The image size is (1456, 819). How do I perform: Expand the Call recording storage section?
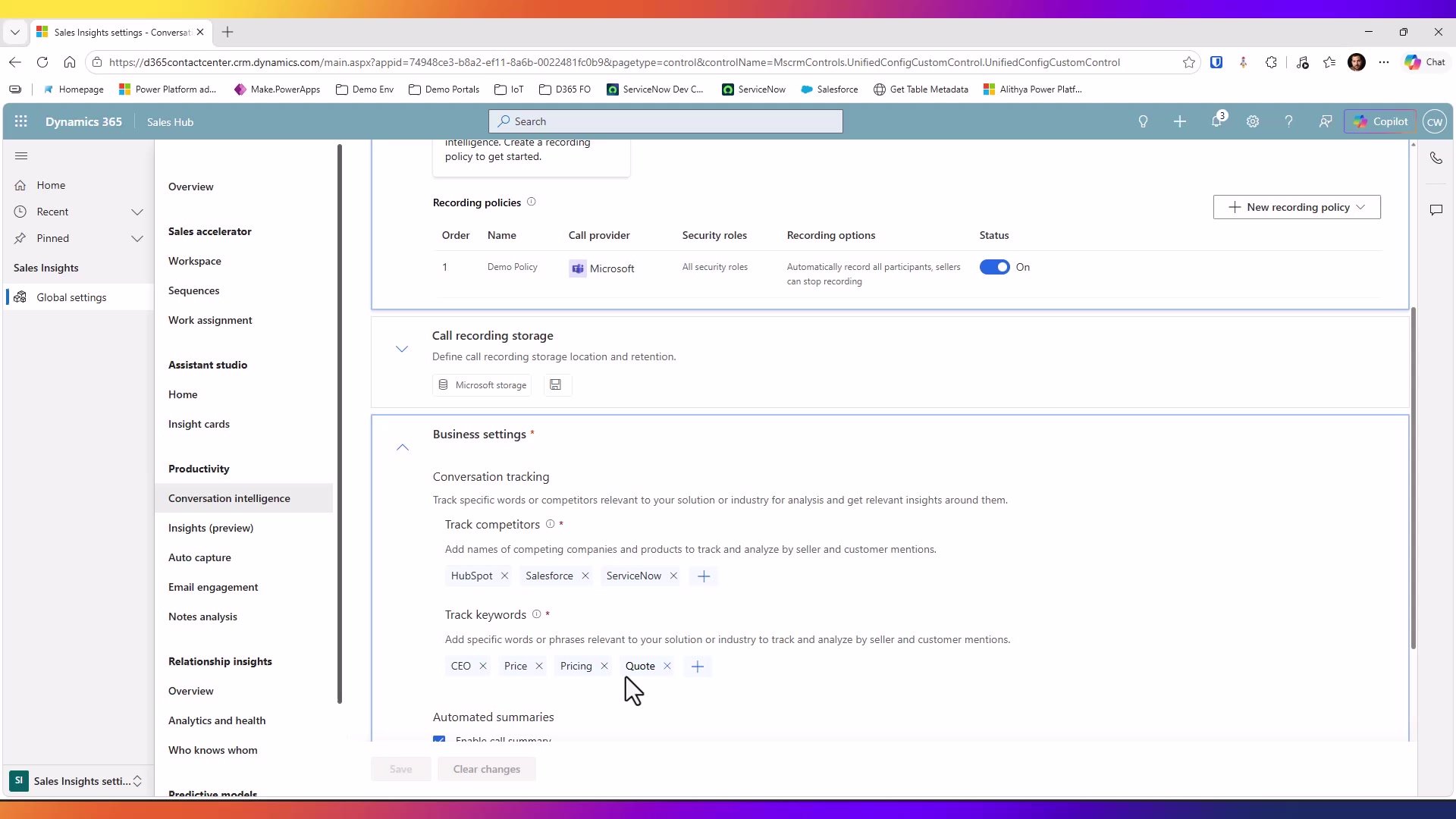tap(402, 349)
